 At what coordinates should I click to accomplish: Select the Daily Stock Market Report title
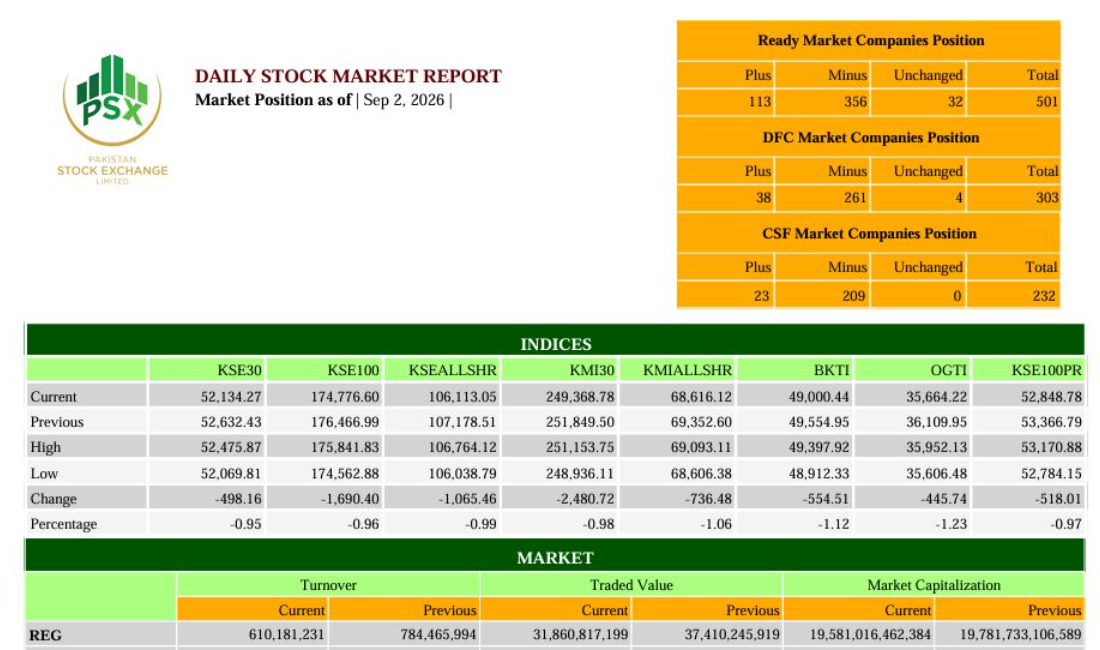click(x=348, y=76)
